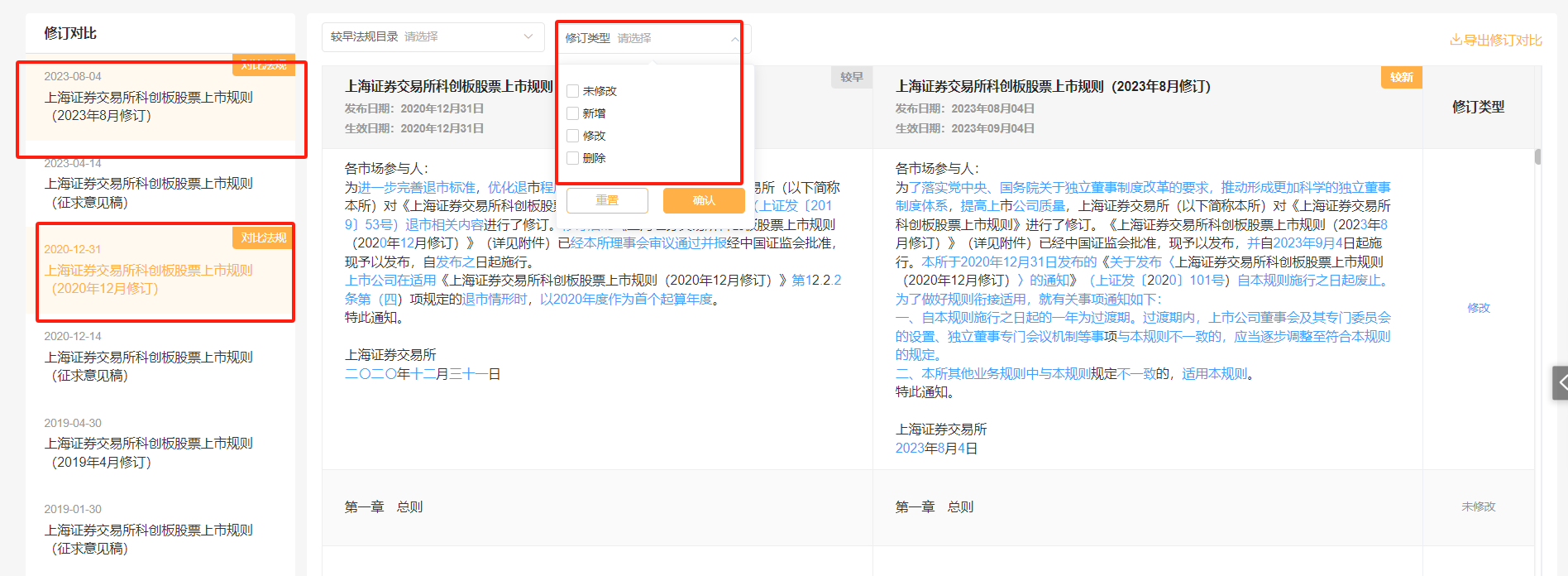Check the 删除 checkbox
Image resolution: width=1568 pixels, height=576 pixels.
pos(572,158)
